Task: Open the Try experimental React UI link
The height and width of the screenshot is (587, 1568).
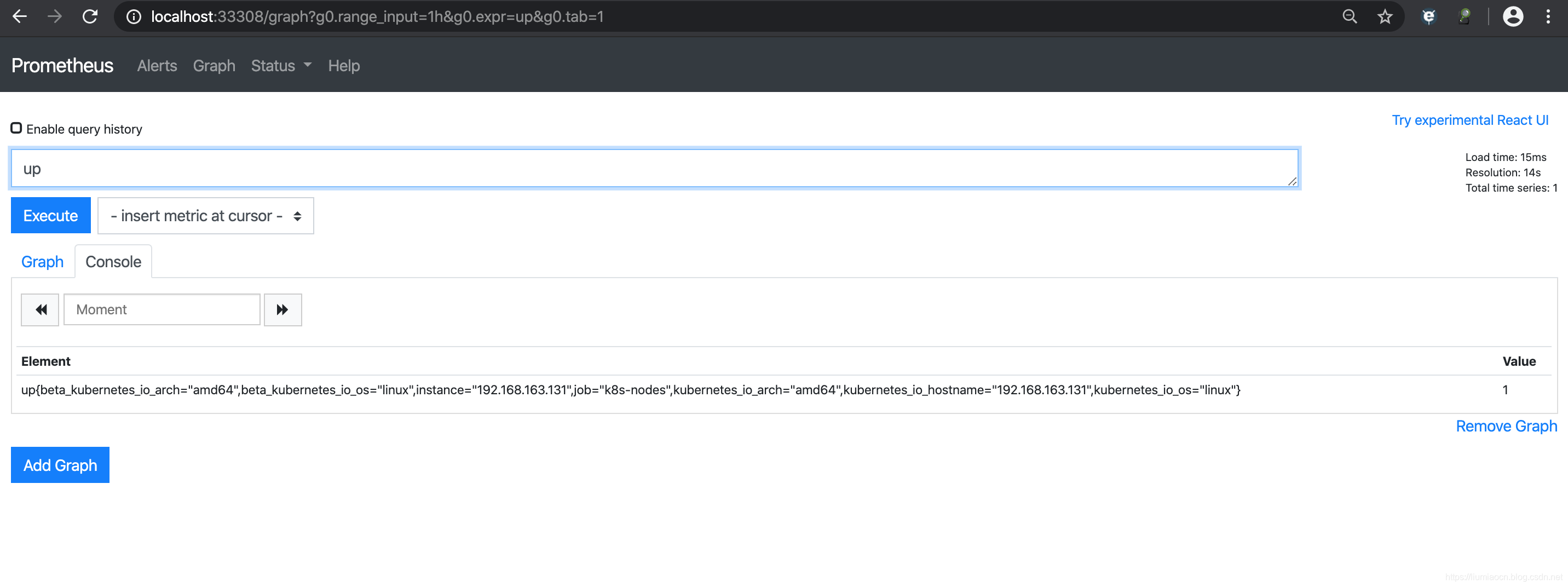Action: pyautogui.click(x=1470, y=120)
